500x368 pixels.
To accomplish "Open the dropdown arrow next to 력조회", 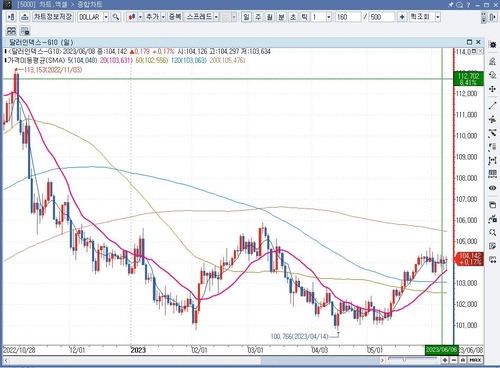I will (438, 17).
